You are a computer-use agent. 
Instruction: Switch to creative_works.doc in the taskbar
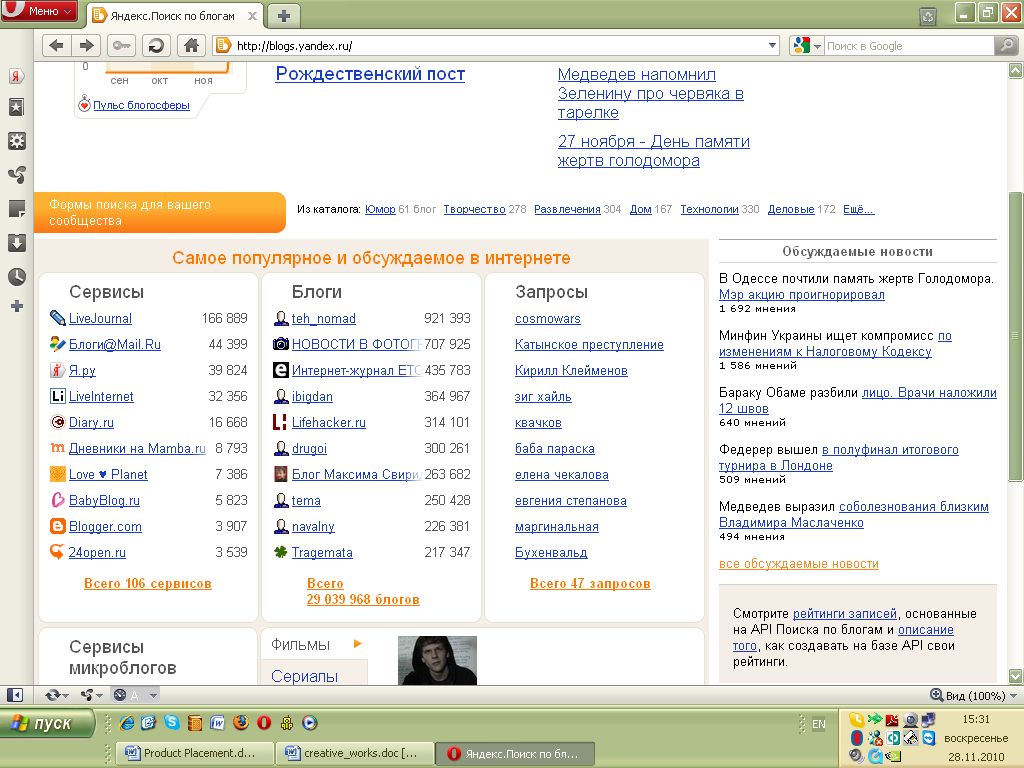click(353, 753)
